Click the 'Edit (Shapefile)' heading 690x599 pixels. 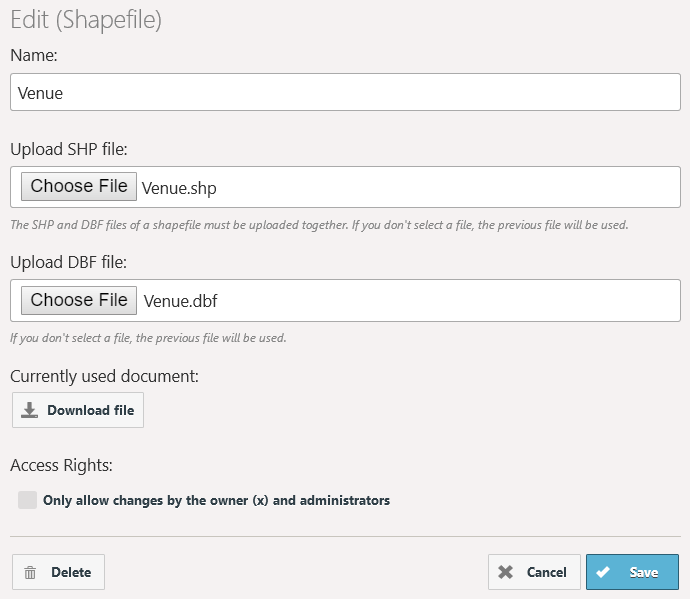pyautogui.click(x=86, y=20)
